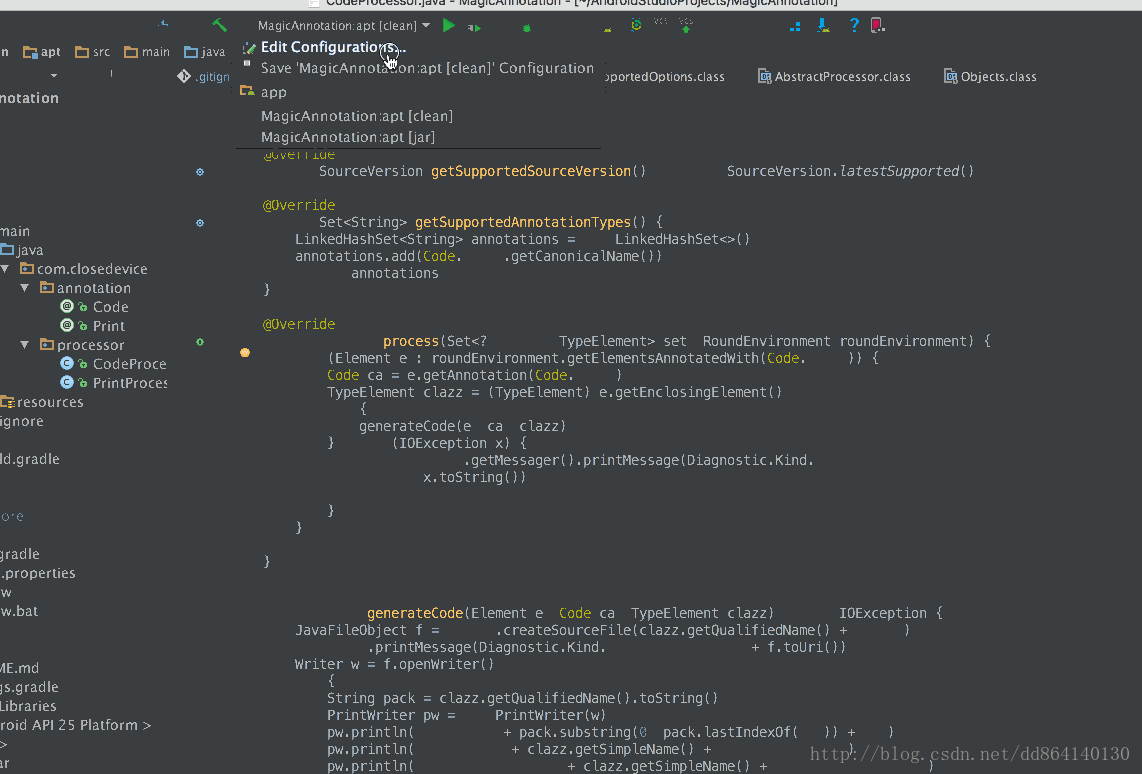Select the Code annotation file in tree
The height and width of the screenshot is (774, 1142).
(x=111, y=307)
